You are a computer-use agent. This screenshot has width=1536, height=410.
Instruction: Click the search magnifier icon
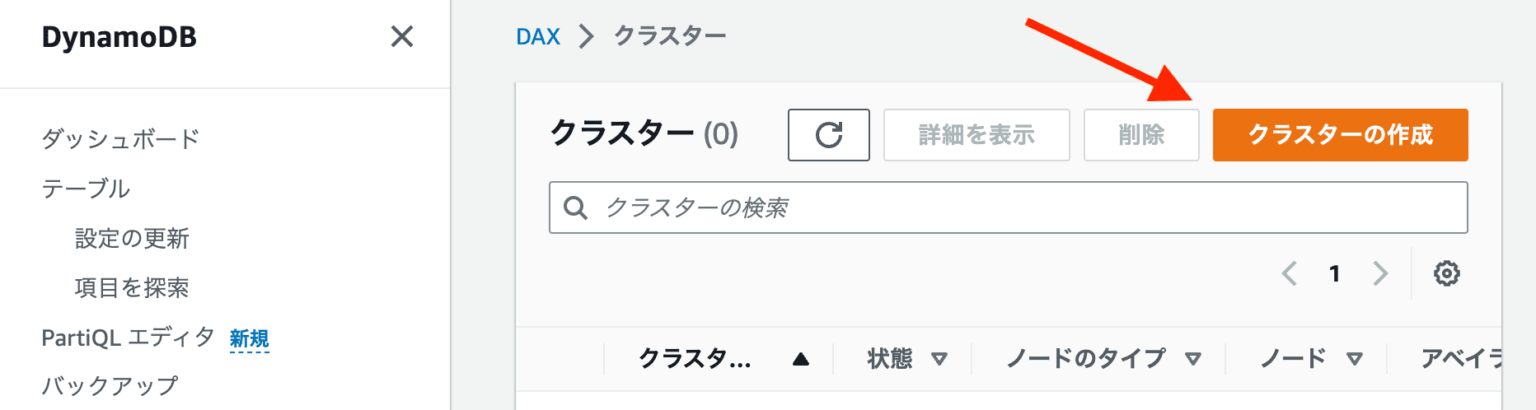[575, 208]
